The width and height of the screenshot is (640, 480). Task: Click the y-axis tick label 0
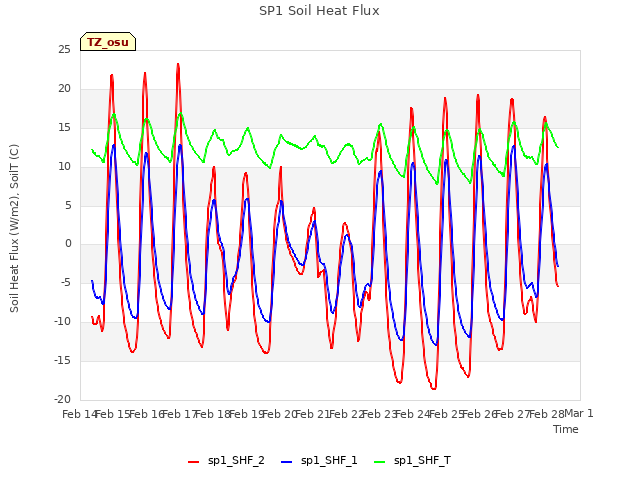[x=68, y=244]
